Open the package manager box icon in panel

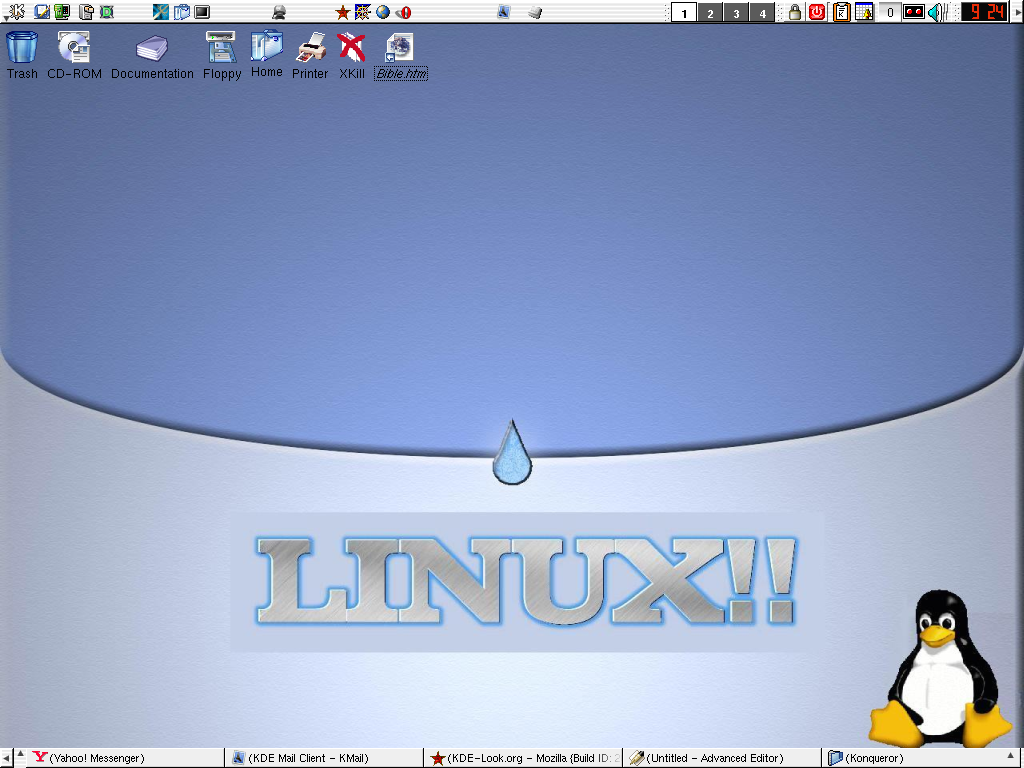click(x=86, y=11)
